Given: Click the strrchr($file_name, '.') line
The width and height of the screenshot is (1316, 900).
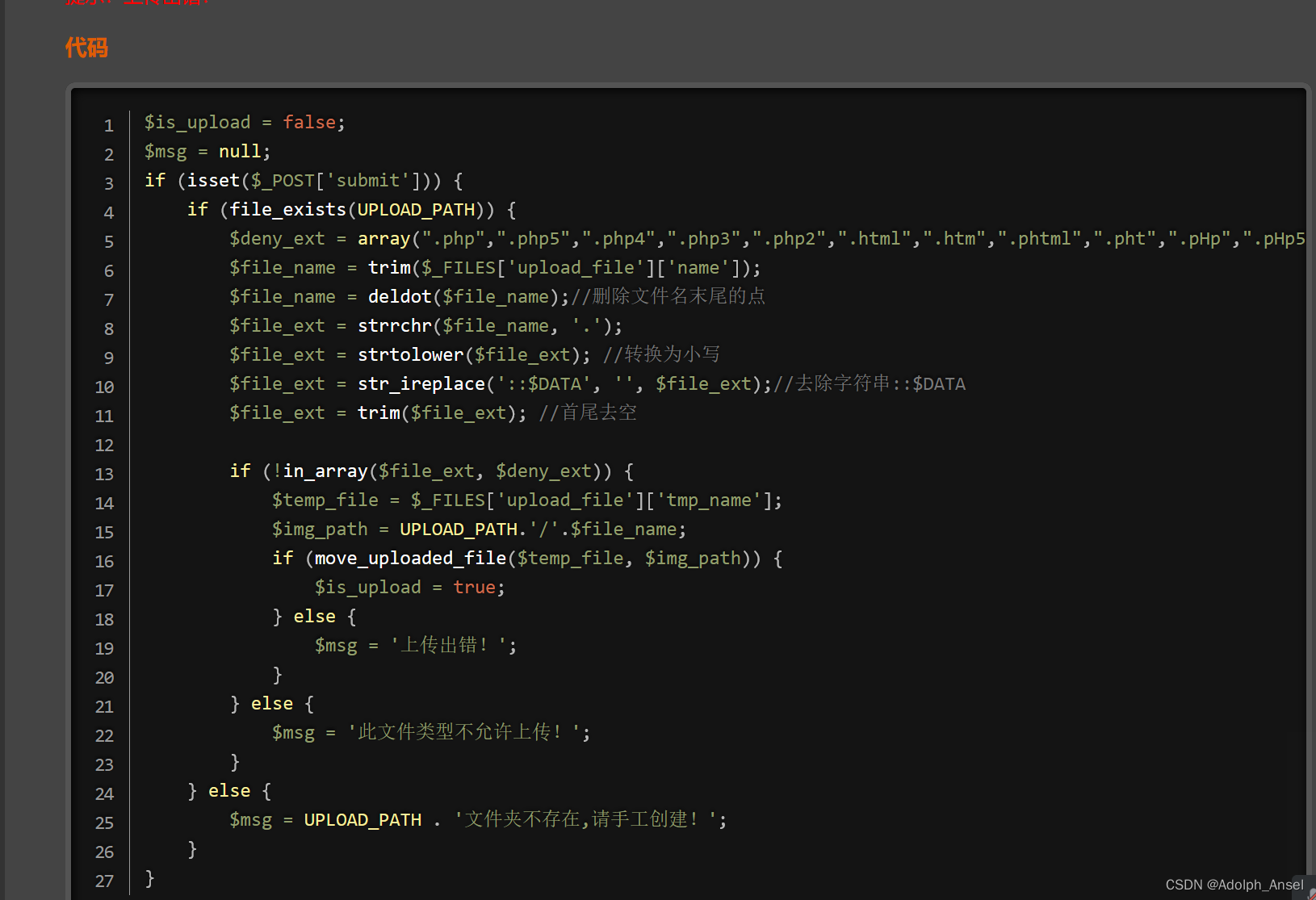Looking at the screenshot, I should (425, 325).
